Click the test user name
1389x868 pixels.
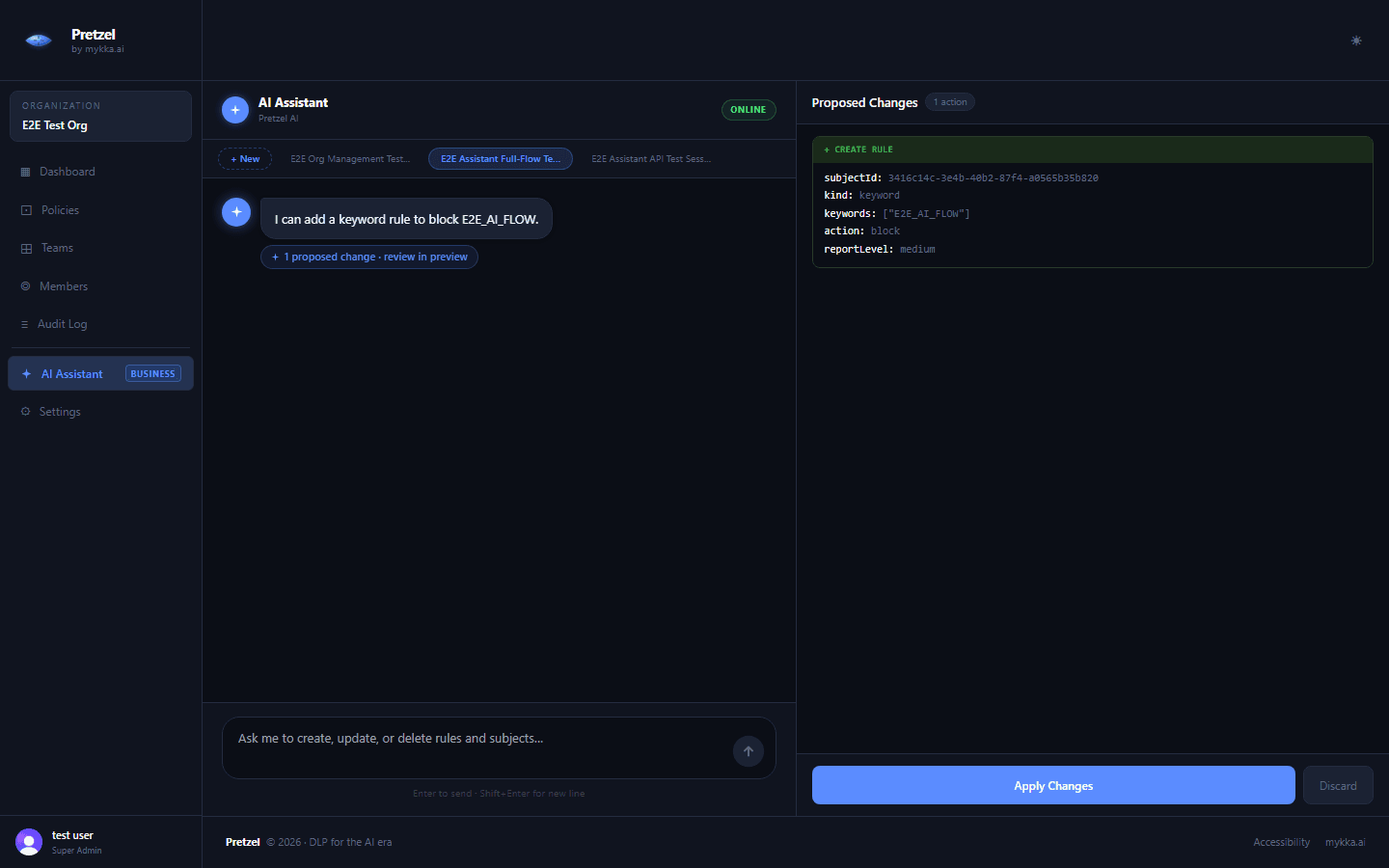point(72,835)
